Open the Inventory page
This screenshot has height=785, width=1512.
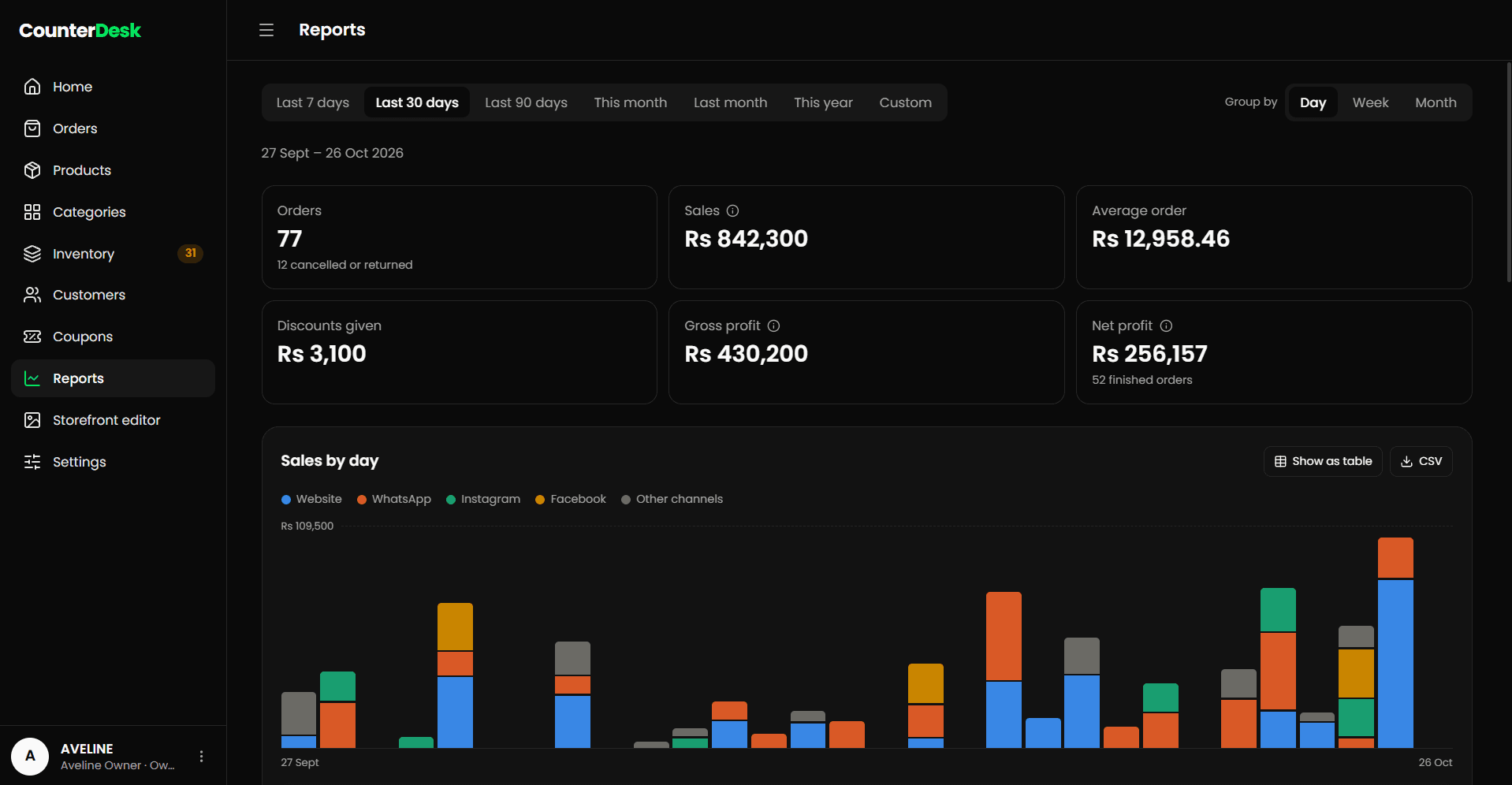(x=113, y=254)
